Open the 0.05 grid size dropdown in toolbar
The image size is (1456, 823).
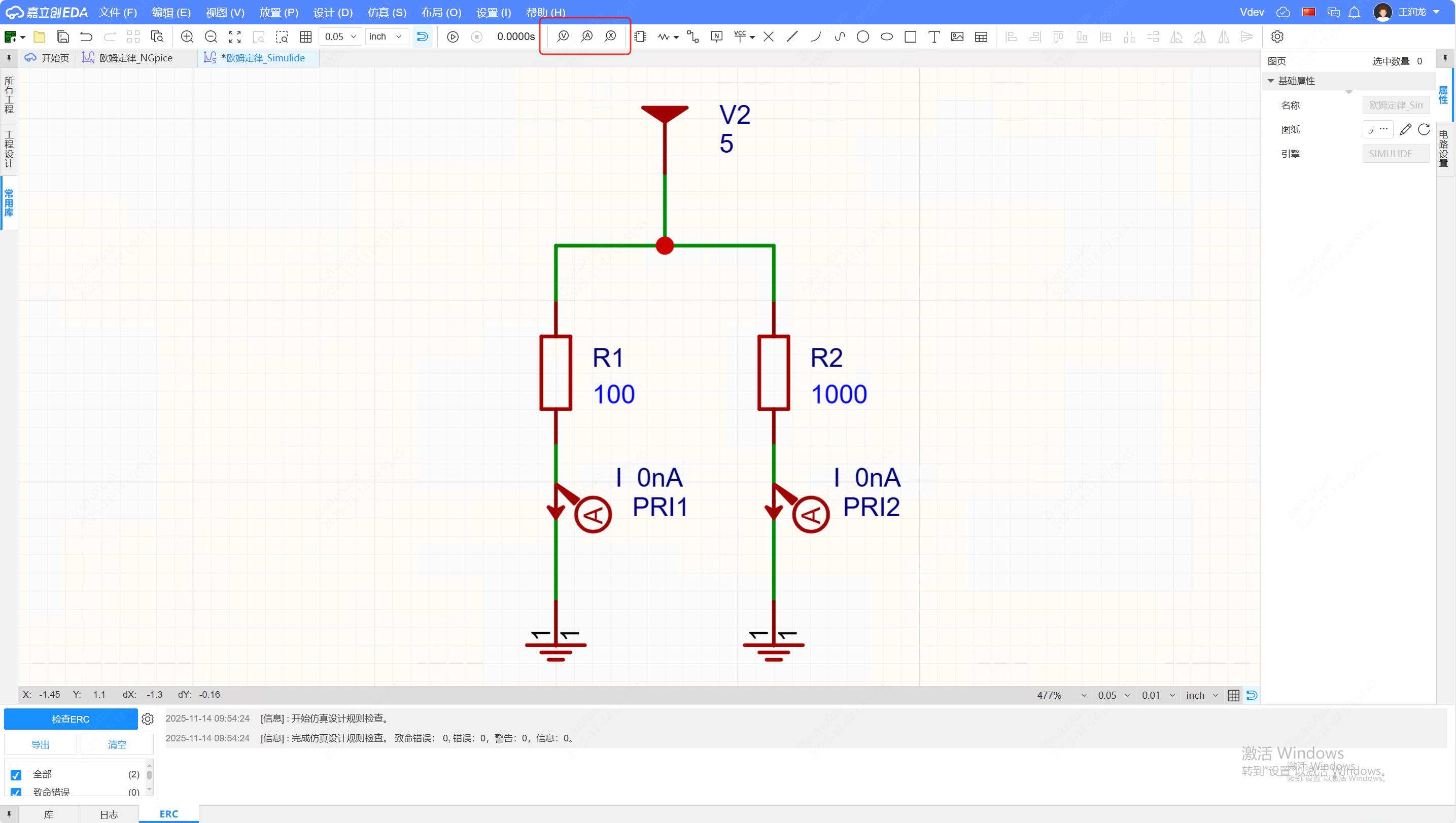point(340,37)
